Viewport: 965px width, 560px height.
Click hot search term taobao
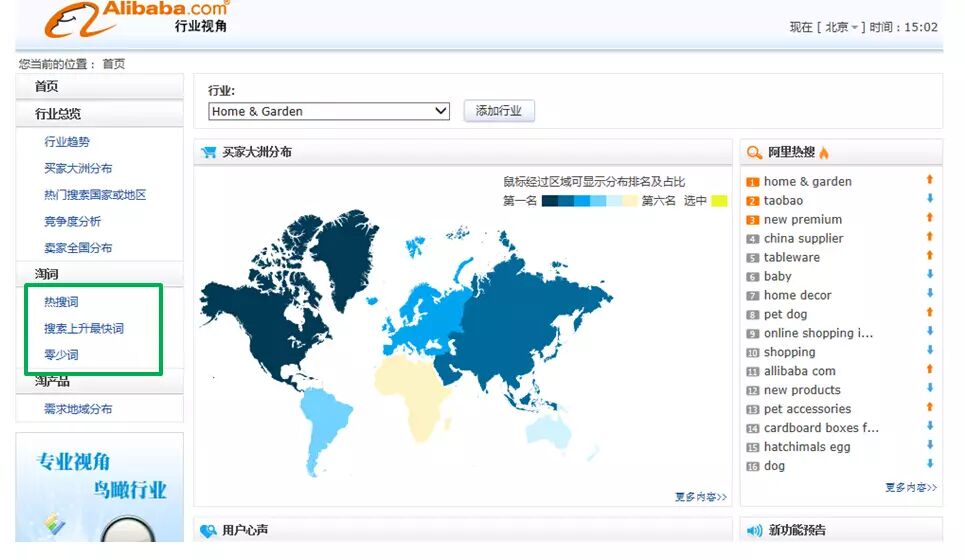783,201
